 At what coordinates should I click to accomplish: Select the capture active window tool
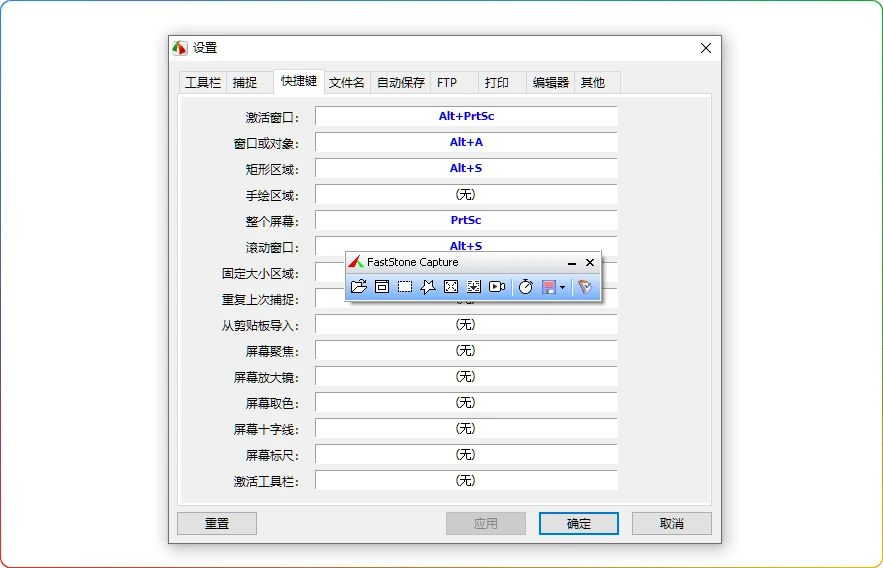click(382, 287)
